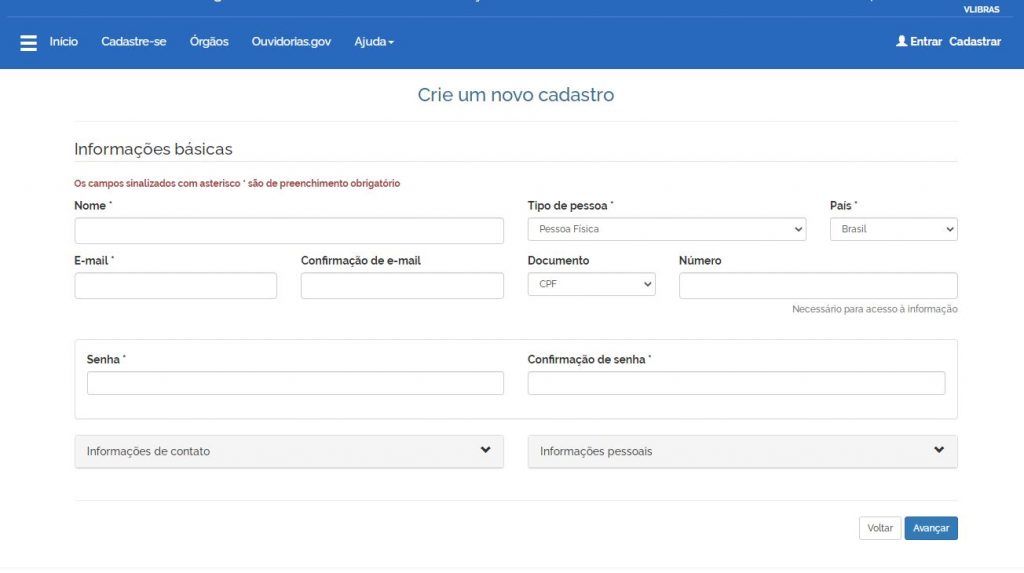The height and width of the screenshot is (573, 1024).
Task: Open the Tipo de pessoa dropdown
Action: [x=666, y=230]
